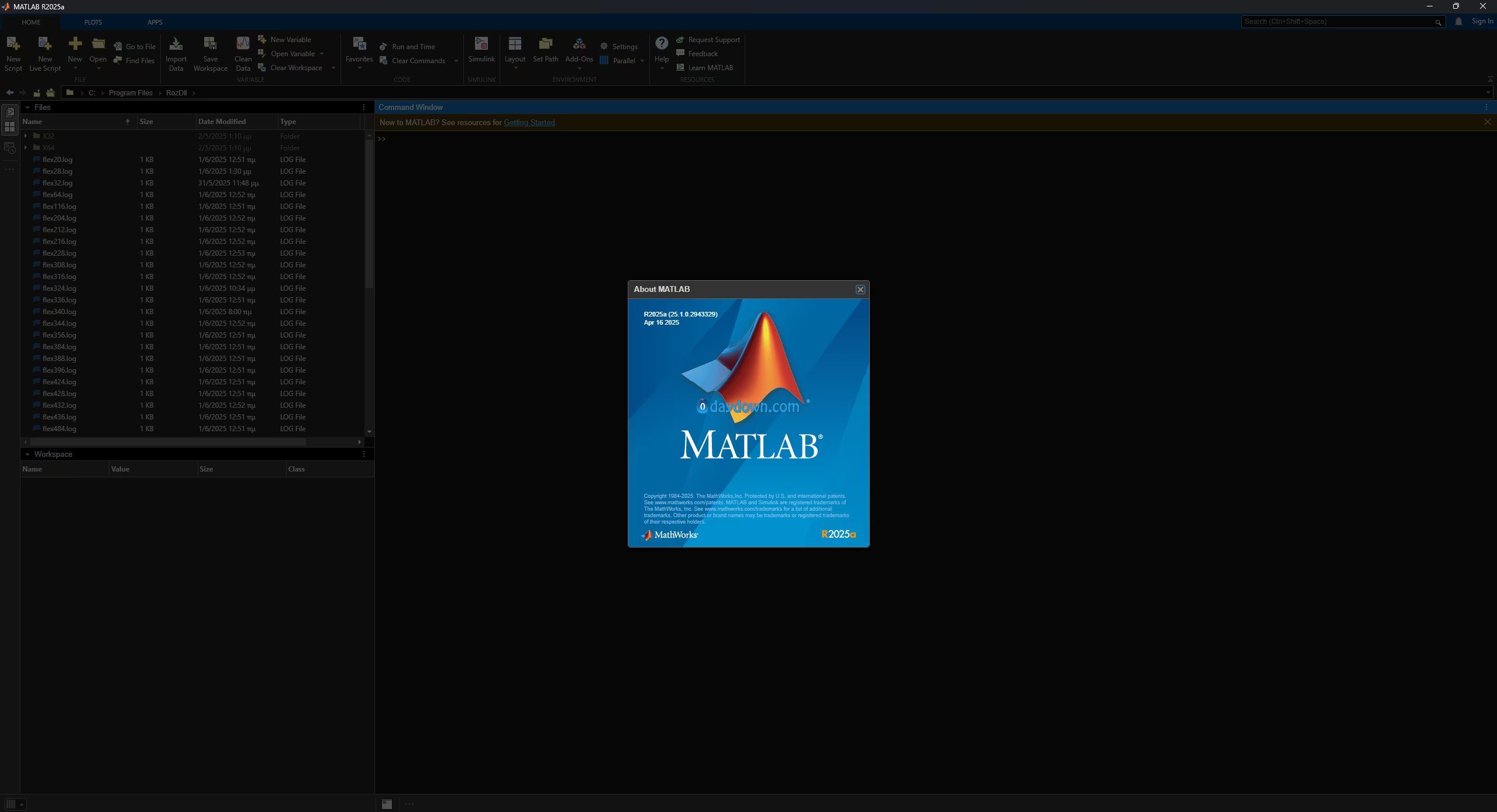The width and height of the screenshot is (1497, 812).
Task: Select the file flex20.log
Action: 57,160
